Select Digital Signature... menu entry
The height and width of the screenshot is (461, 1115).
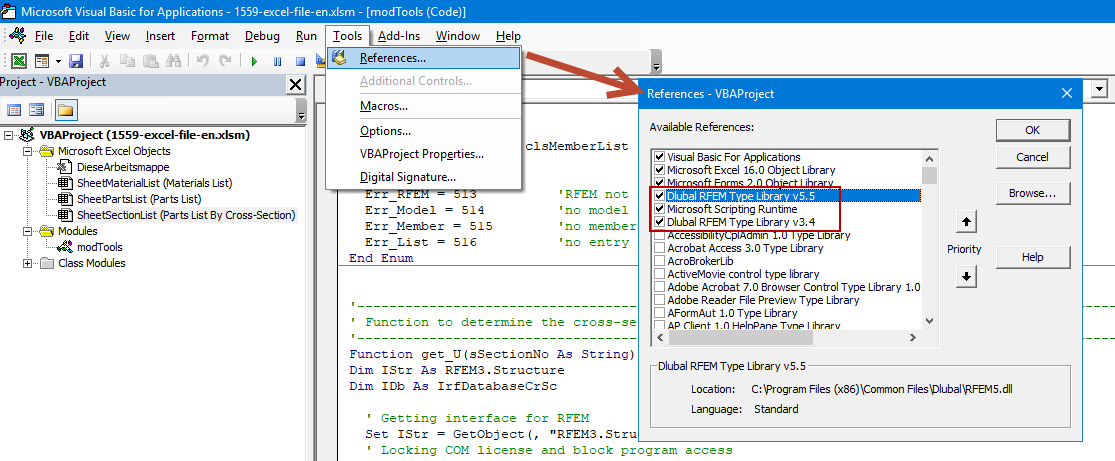424,177
